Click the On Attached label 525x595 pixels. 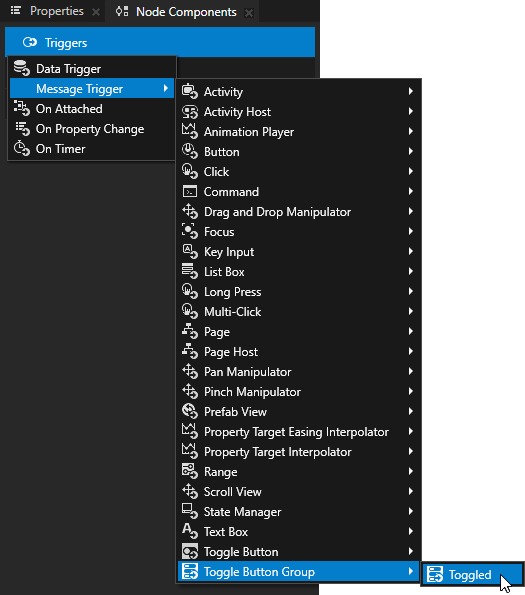69,109
